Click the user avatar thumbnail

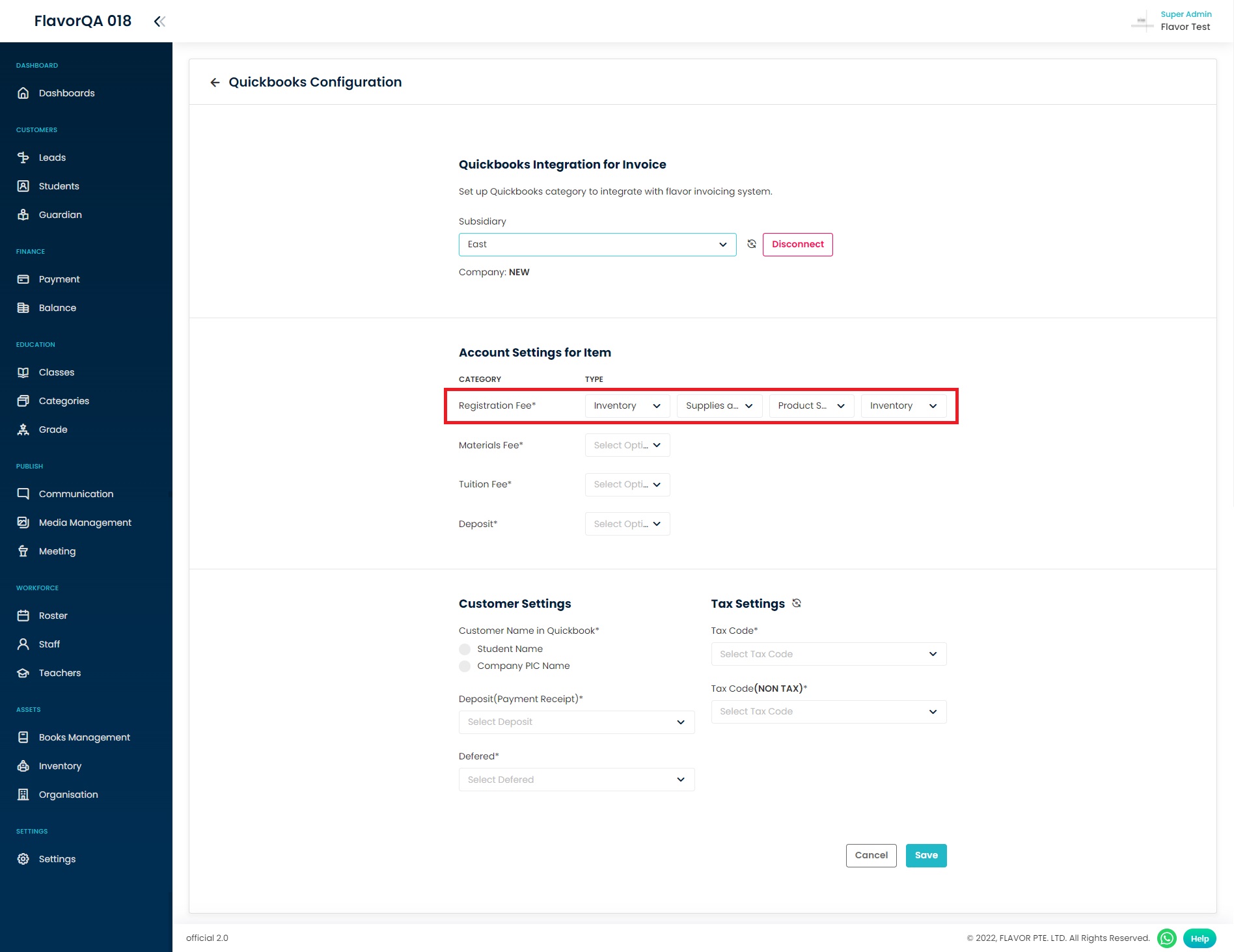coord(1142,21)
